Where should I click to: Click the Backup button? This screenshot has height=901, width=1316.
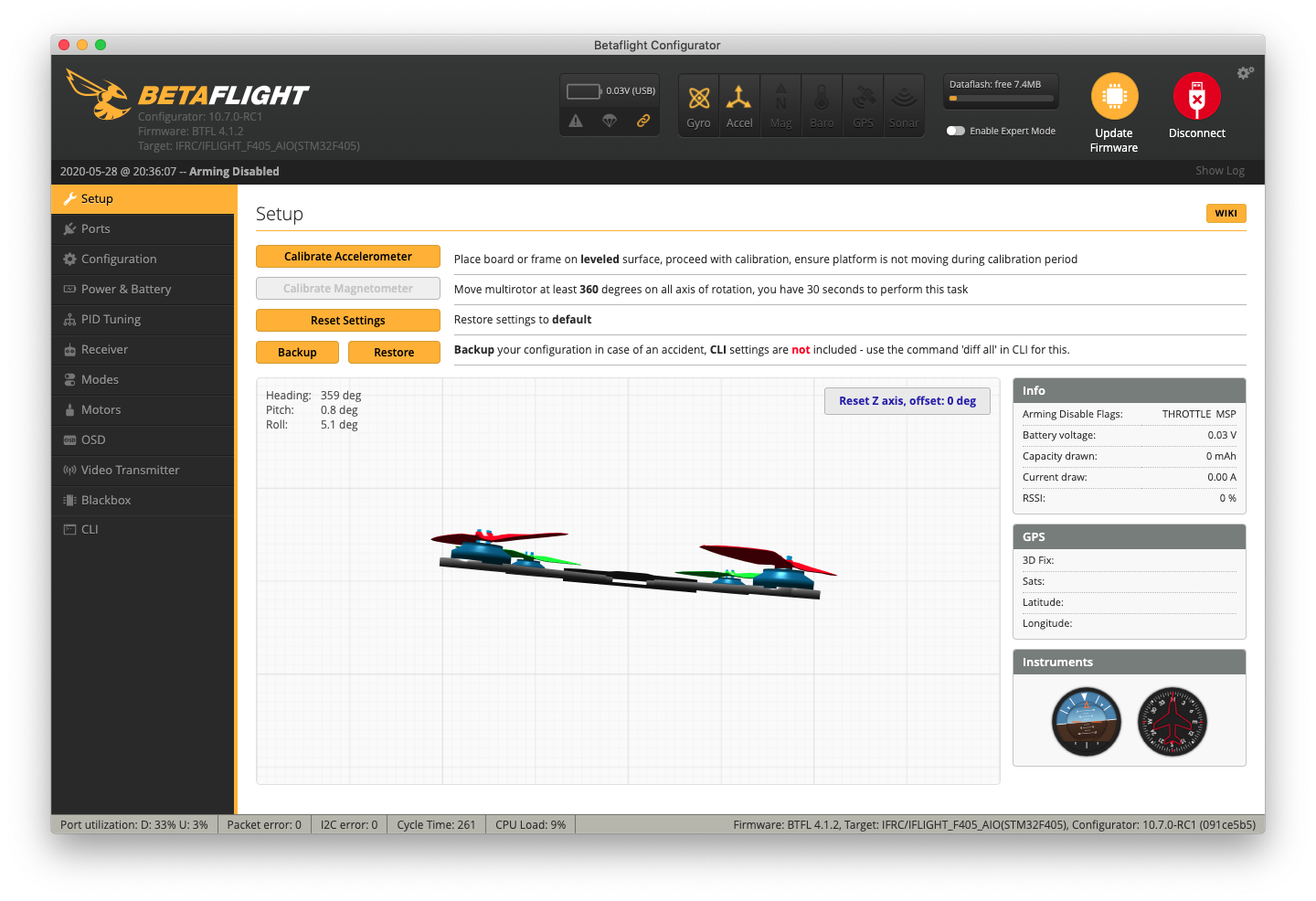297,353
